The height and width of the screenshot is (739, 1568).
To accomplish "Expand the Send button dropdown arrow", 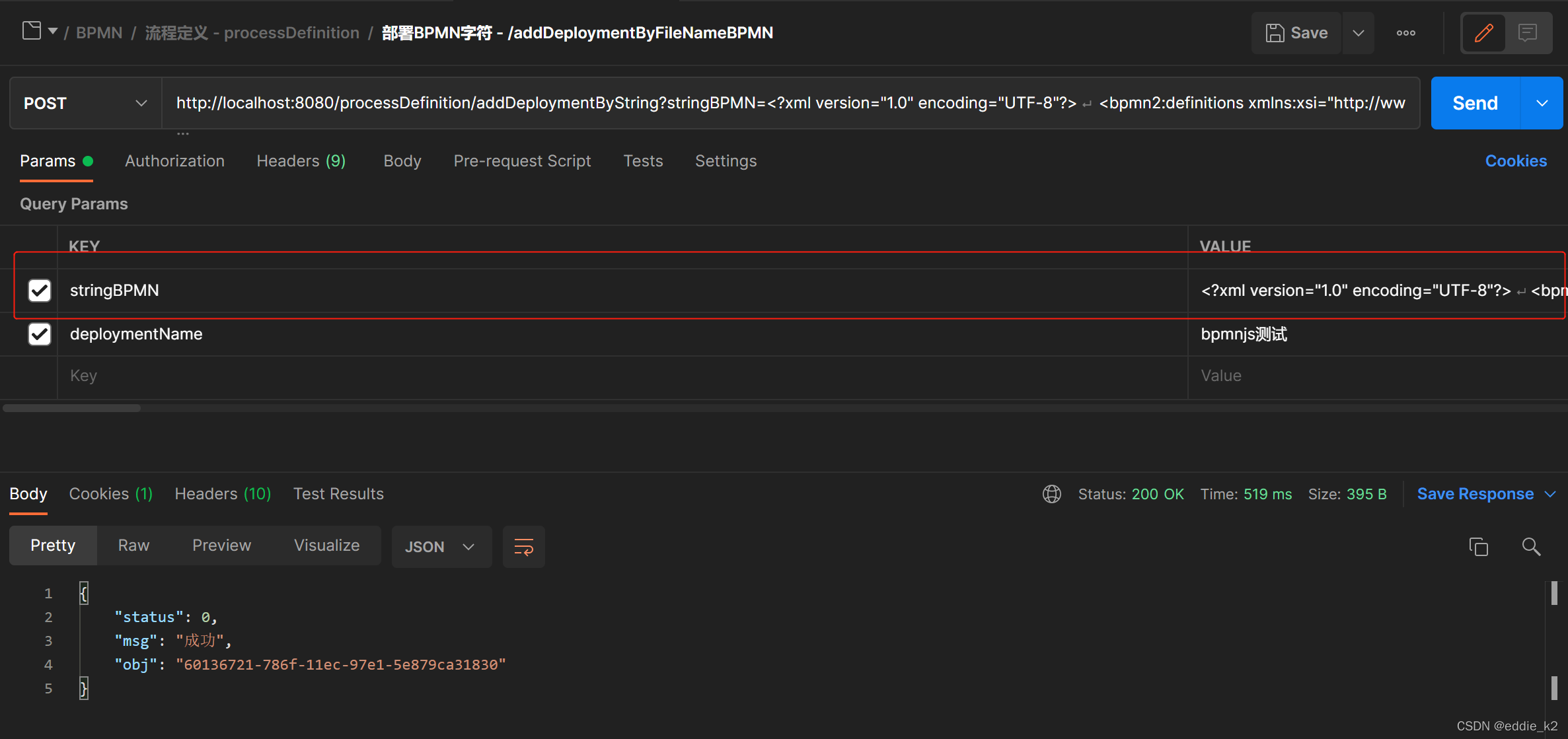I will click(x=1542, y=103).
